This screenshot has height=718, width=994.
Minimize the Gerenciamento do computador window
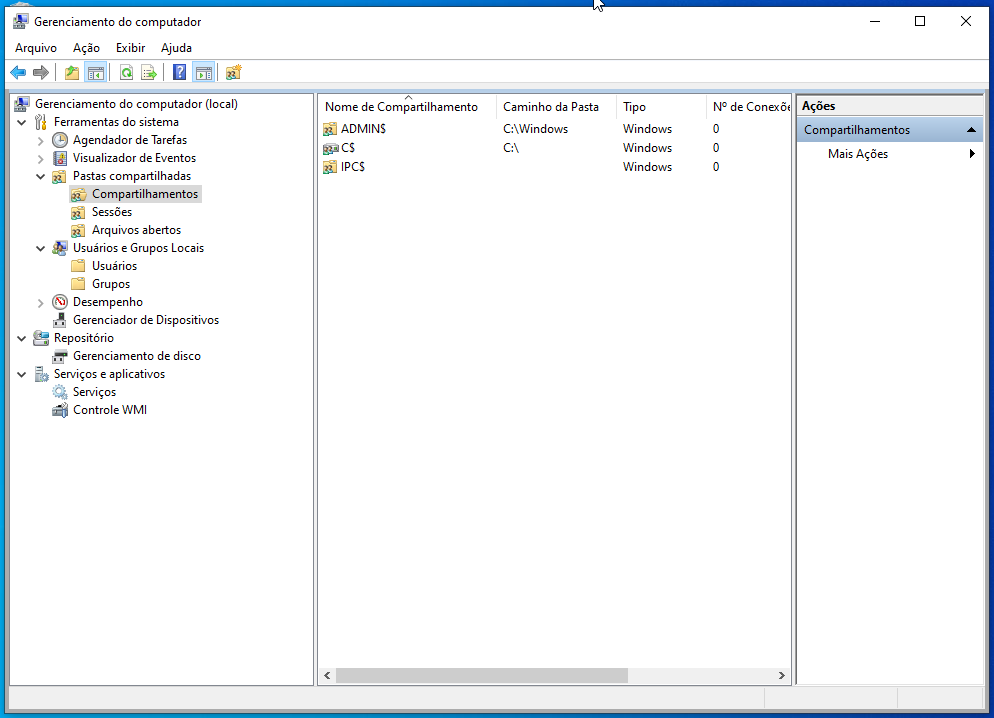tap(875, 22)
